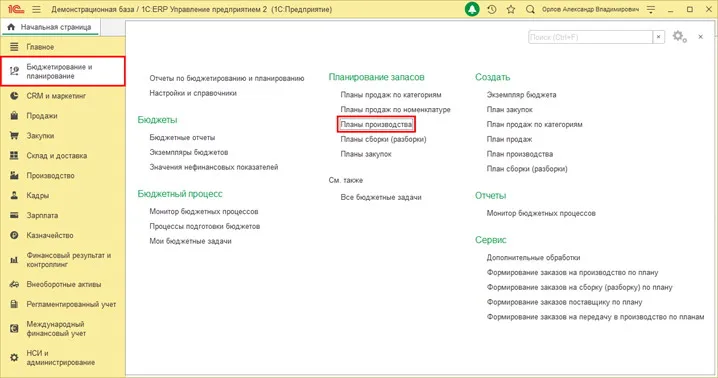718x378 pixels.
Task: Open Отчеты по бюджетированию и планированию
Action: click(x=227, y=78)
